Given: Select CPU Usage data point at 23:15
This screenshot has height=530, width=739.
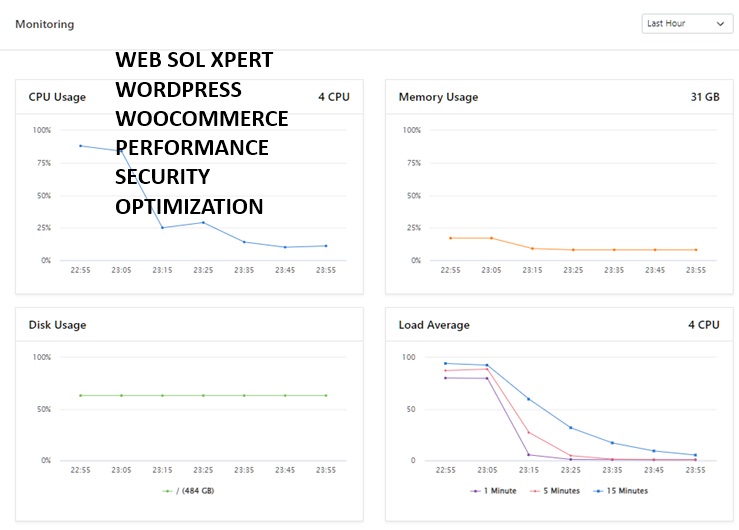Looking at the screenshot, I should (x=162, y=228).
